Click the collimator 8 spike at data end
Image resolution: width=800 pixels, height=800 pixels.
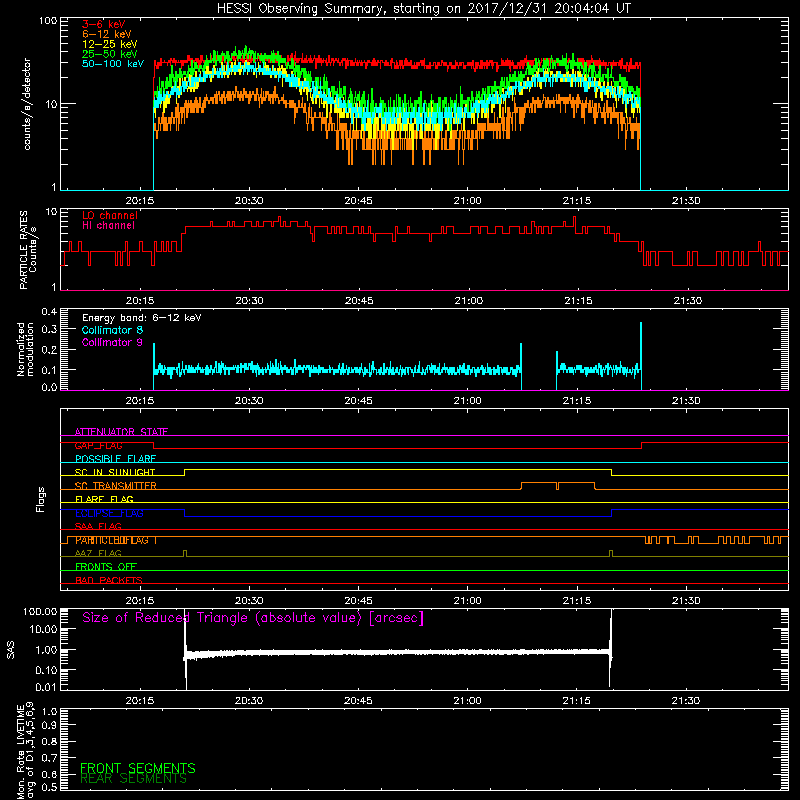coord(641,356)
